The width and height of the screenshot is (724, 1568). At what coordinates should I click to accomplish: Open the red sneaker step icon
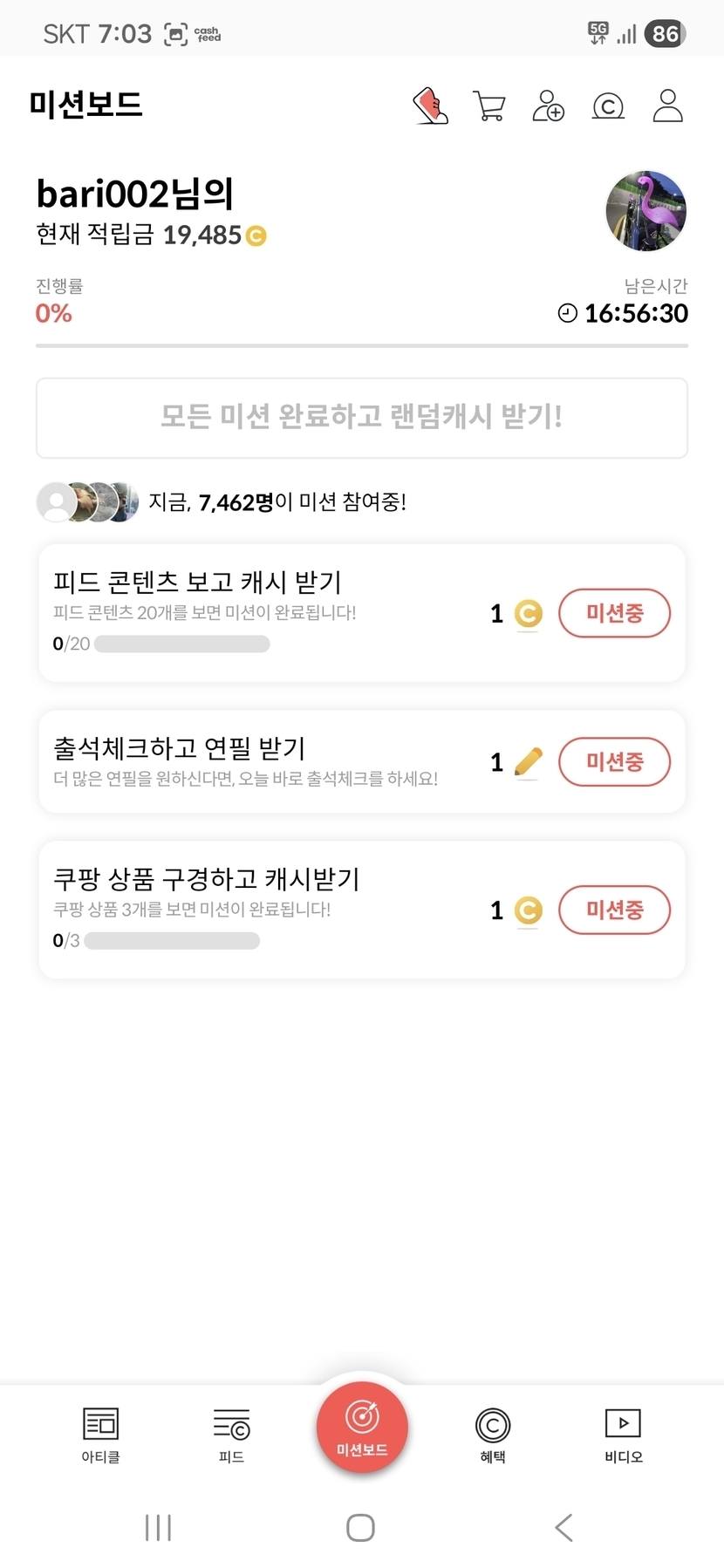[430, 106]
